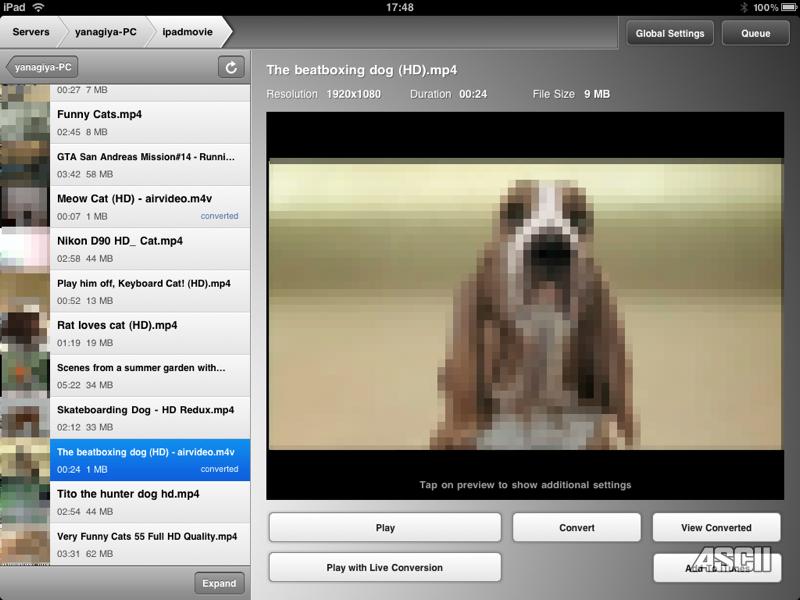Open View Converted files

[716, 528]
